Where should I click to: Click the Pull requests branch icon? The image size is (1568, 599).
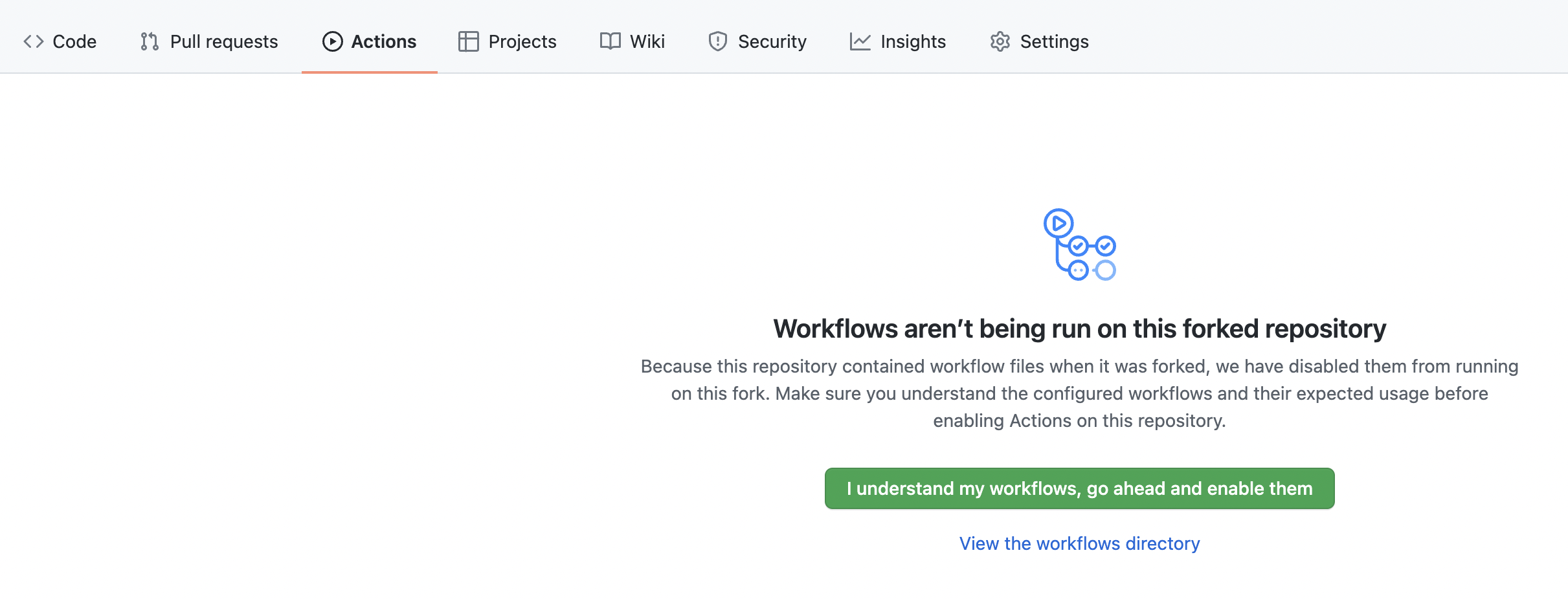pos(150,41)
